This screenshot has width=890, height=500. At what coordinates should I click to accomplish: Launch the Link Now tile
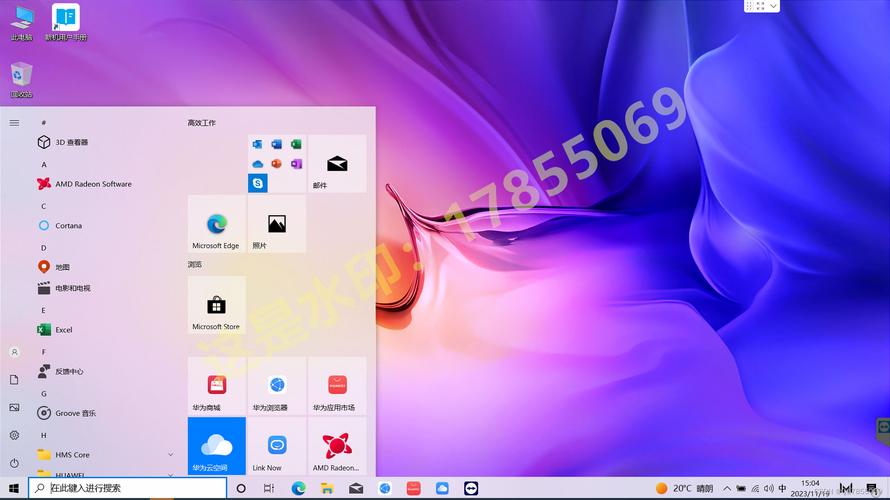click(x=276, y=446)
